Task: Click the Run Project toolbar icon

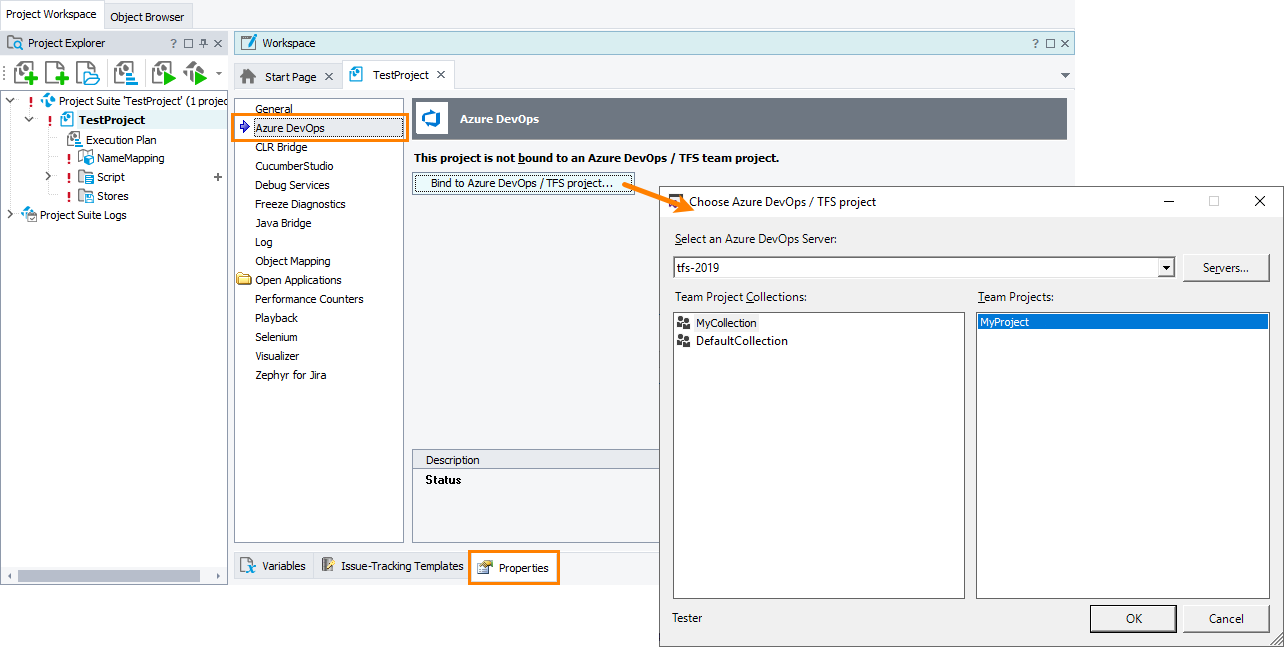Action: [163, 72]
